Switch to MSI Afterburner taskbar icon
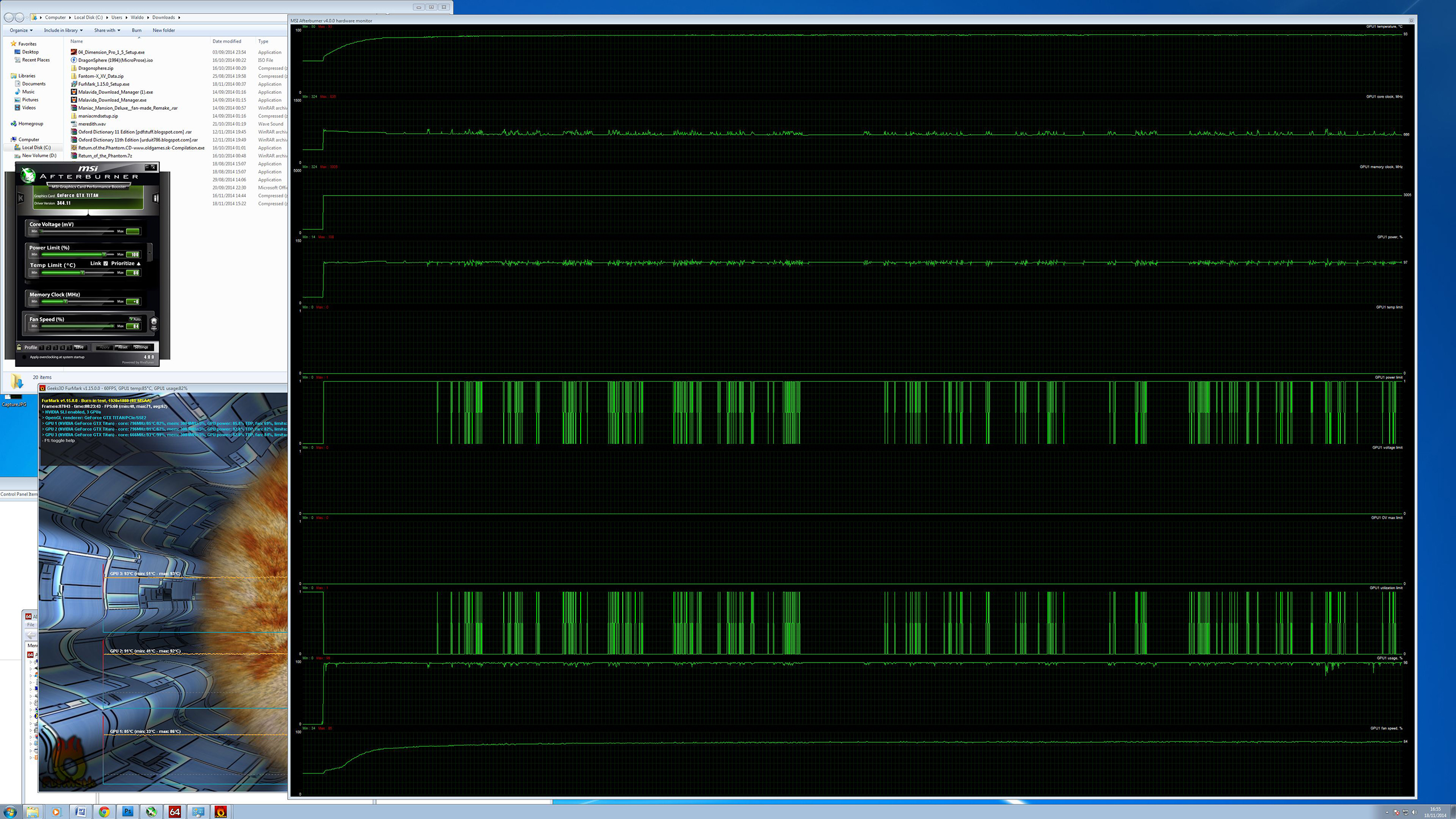This screenshot has width=1456, height=819. [151, 812]
